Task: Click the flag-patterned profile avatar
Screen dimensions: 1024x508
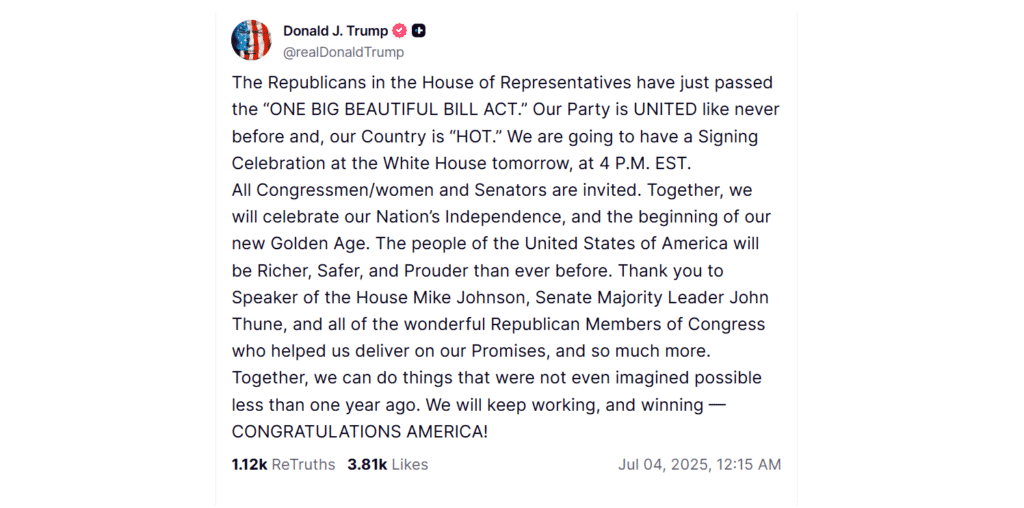Action: (251, 40)
